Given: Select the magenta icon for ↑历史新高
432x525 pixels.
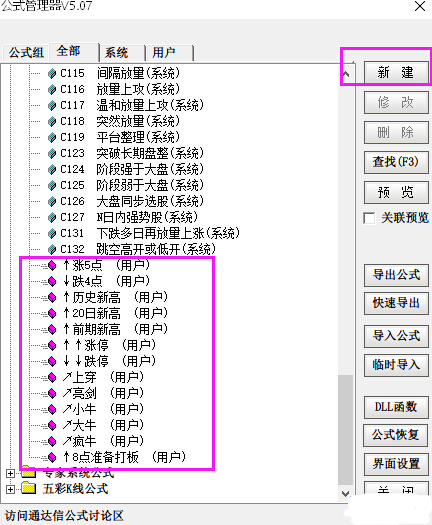Looking at the screenshot, I should pyautogui.click(x=52, y=297).
